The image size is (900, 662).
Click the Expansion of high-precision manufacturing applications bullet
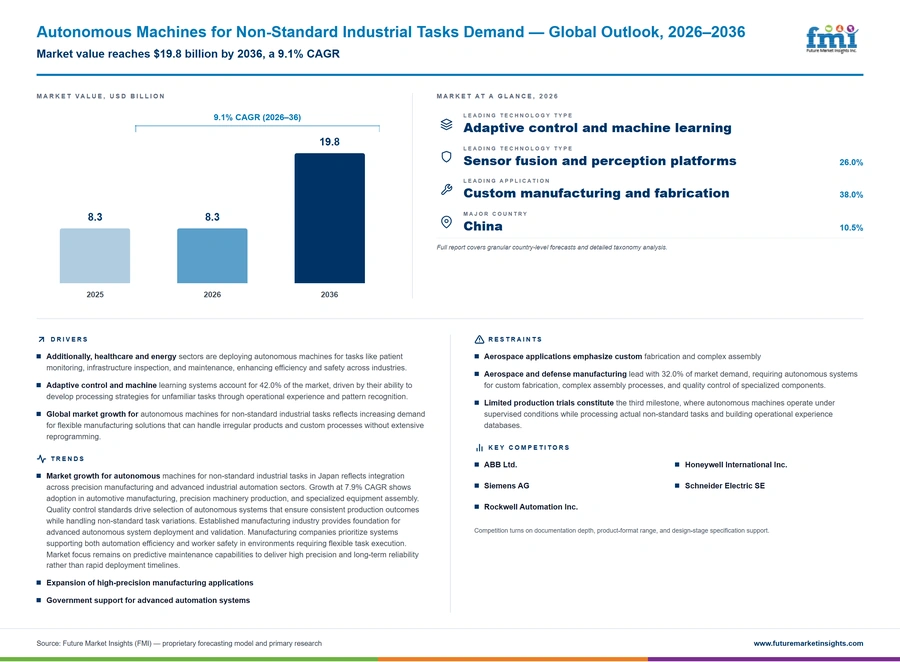coord(150,583)
